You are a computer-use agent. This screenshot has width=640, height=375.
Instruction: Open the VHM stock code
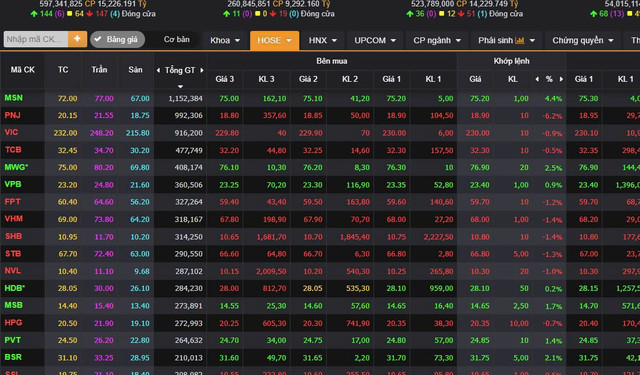[x=13, y=219]
